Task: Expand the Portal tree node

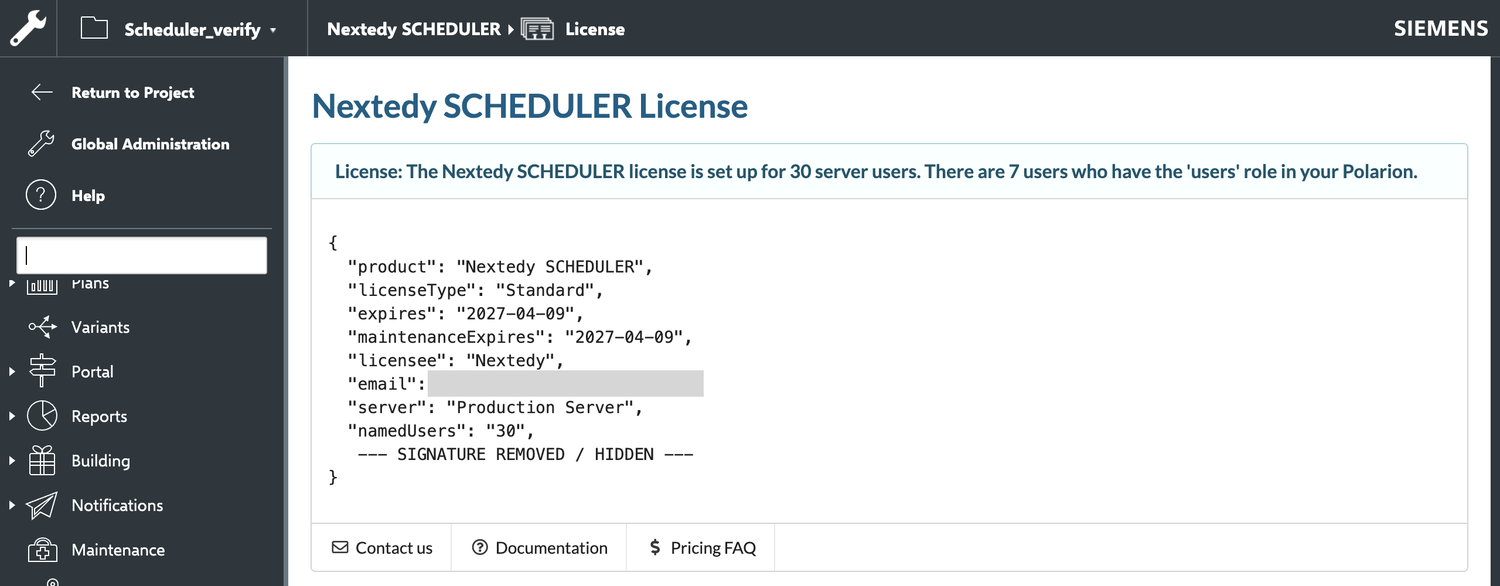Action: (x=12, y=372)
